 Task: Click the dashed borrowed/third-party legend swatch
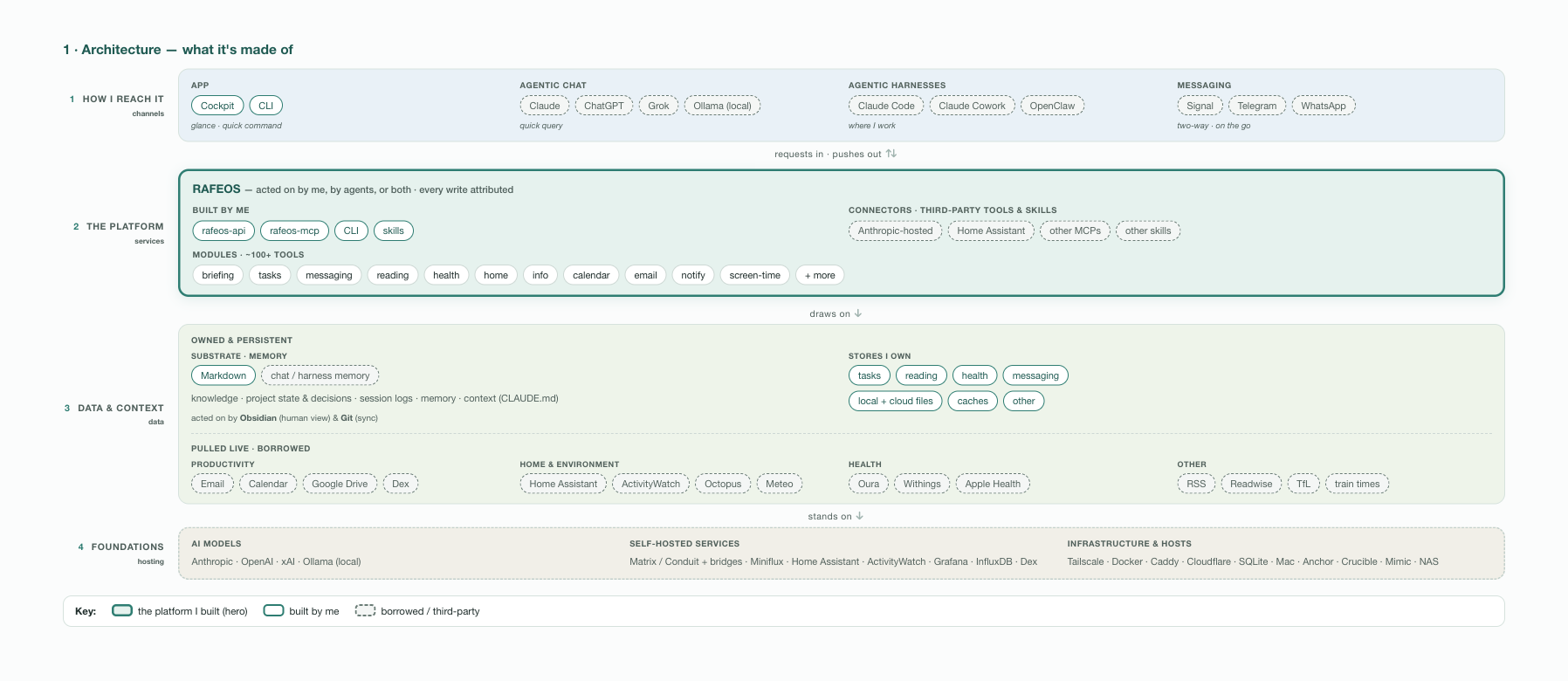coord(365,610)
